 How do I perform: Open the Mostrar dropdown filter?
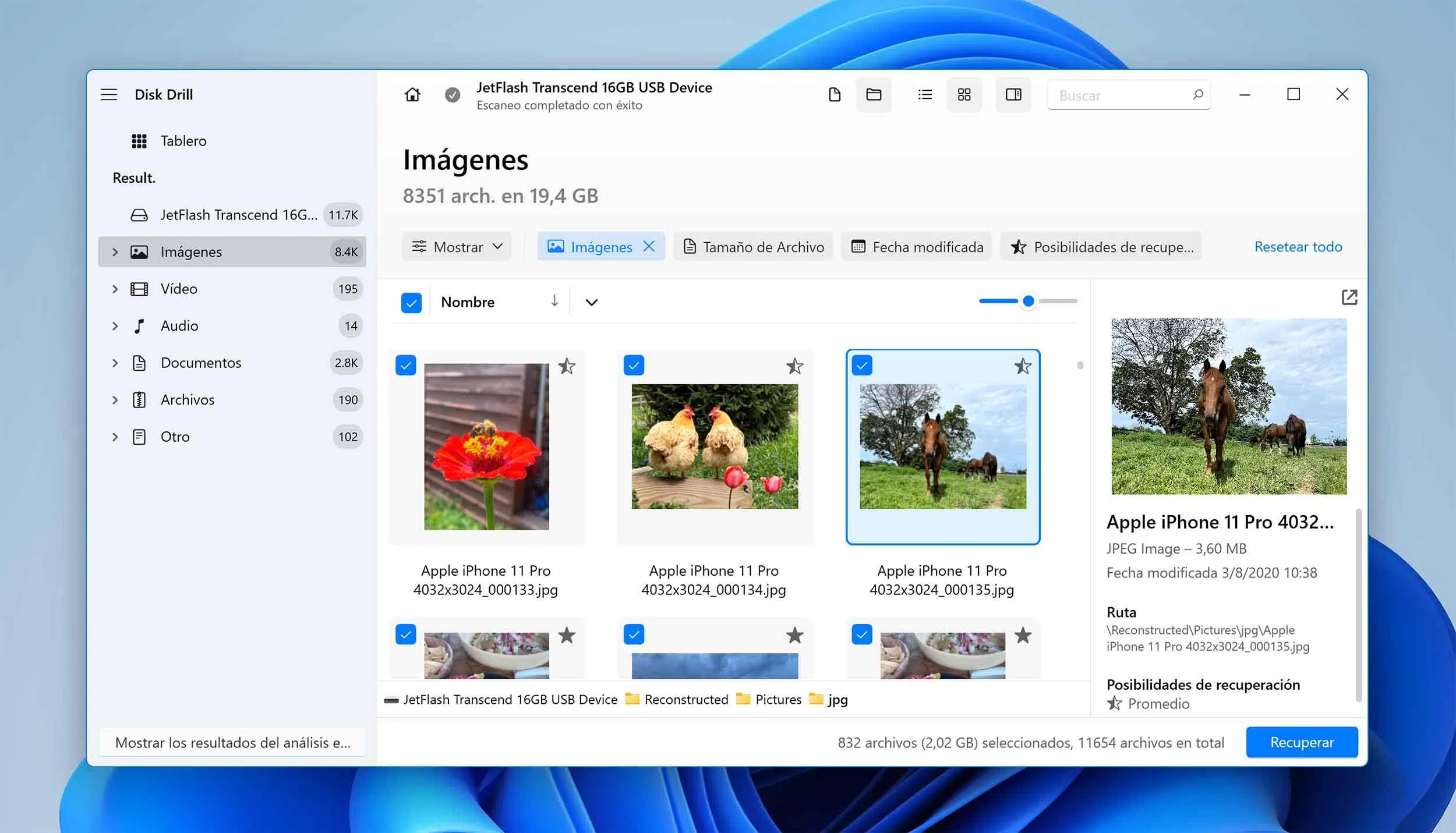click(457, 247)
